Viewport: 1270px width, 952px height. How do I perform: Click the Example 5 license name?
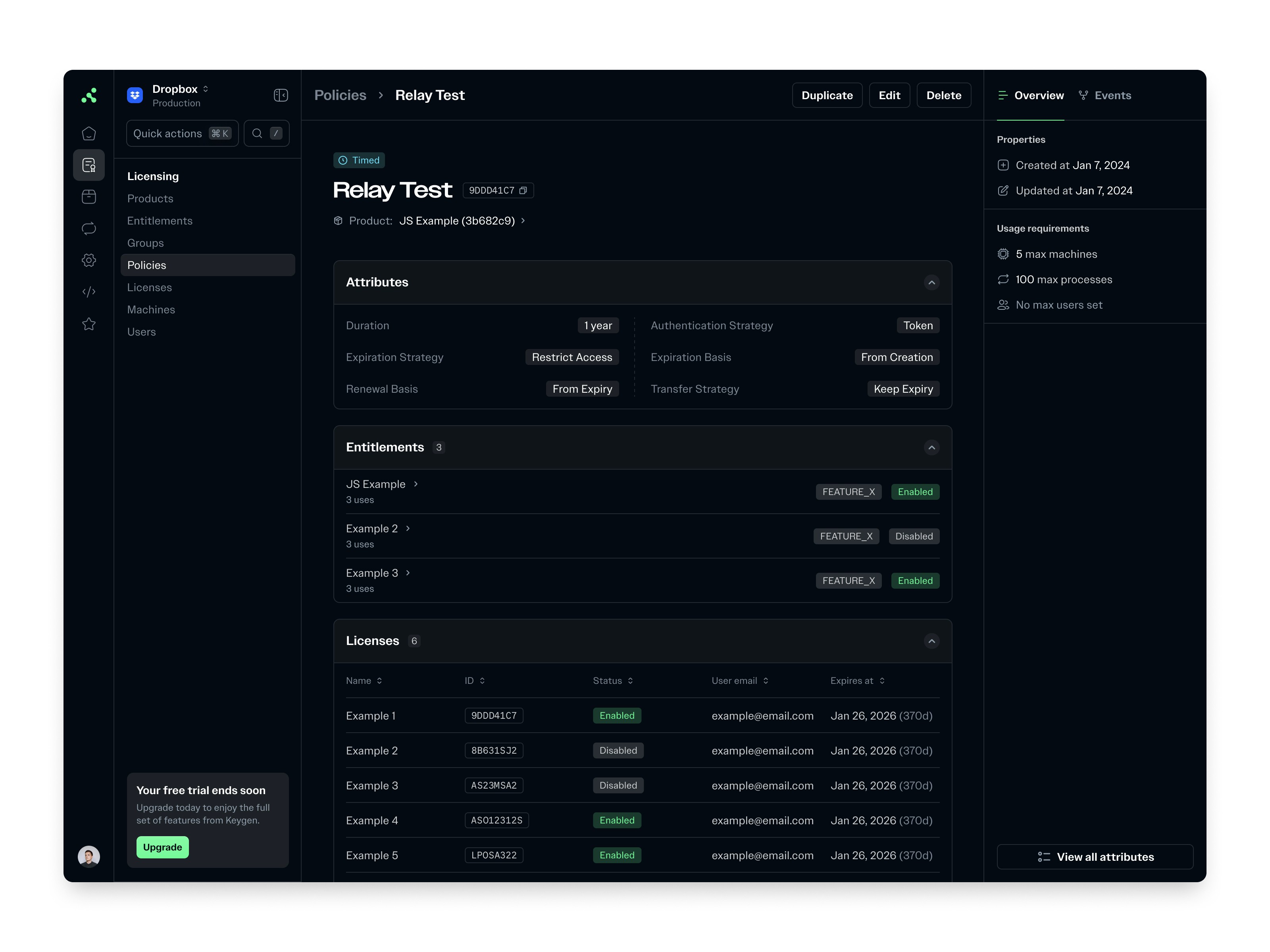372,856
